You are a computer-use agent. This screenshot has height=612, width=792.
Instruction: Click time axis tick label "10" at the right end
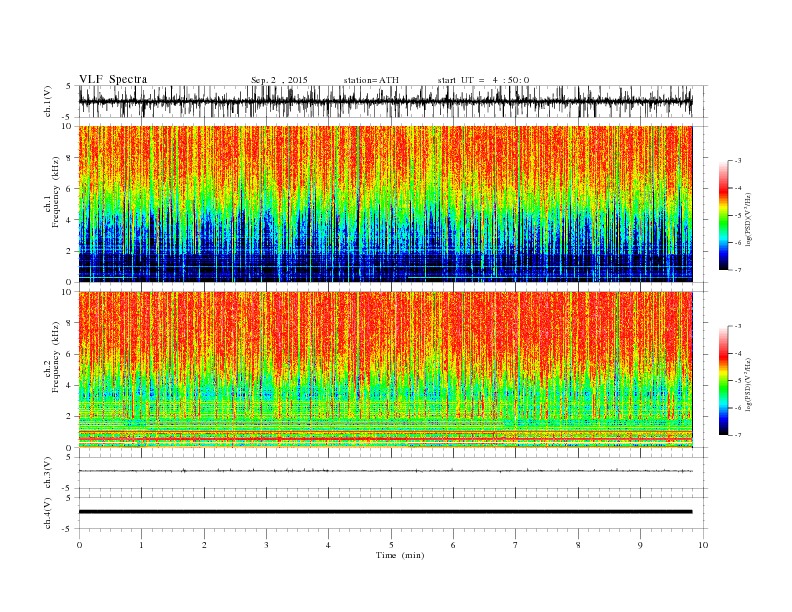(703, 545)
